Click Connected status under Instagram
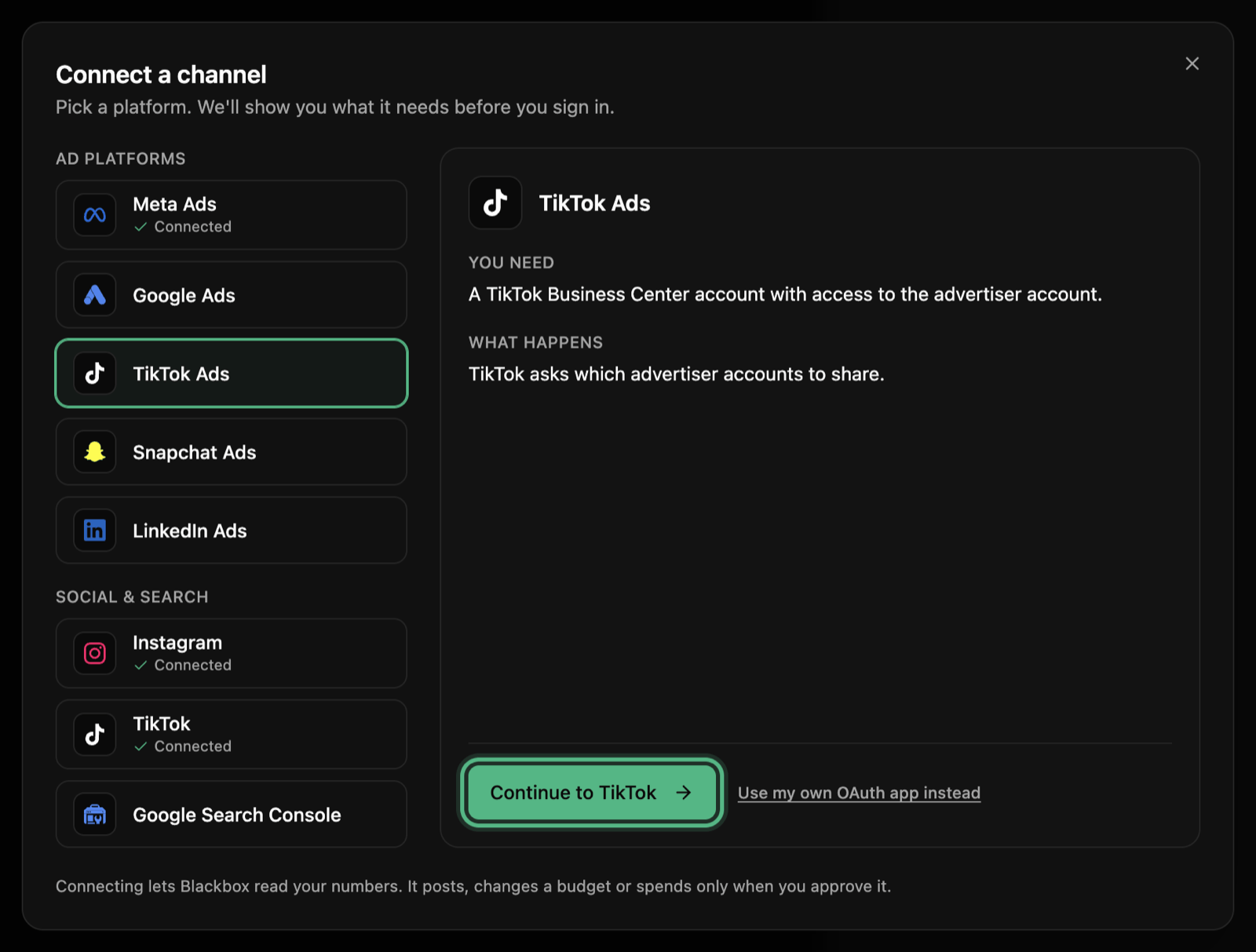The image size is (1256, 952). coord(193,666)
